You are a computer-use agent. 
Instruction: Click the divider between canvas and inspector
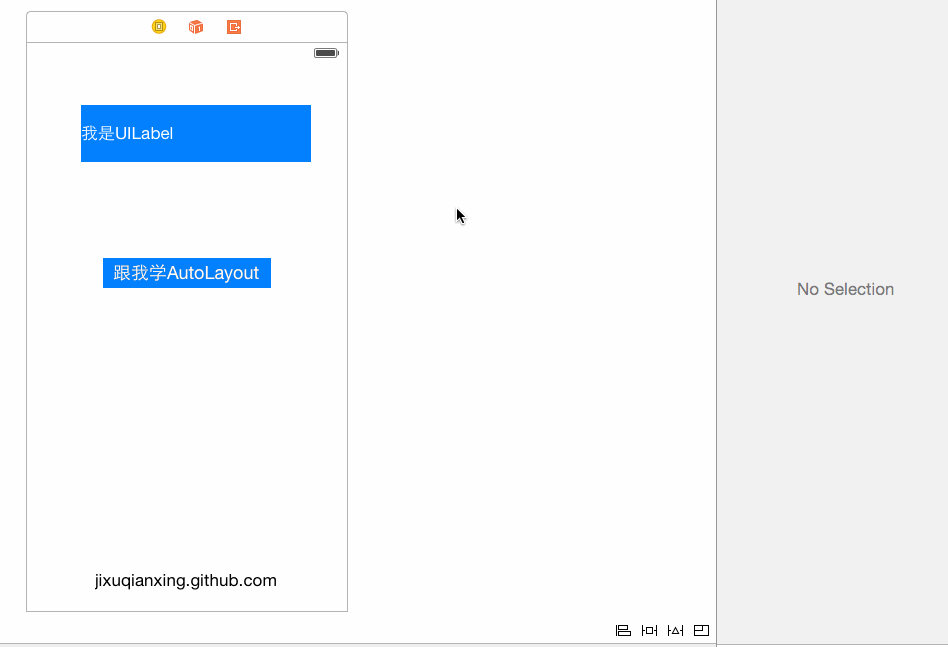tap(716, 300)
